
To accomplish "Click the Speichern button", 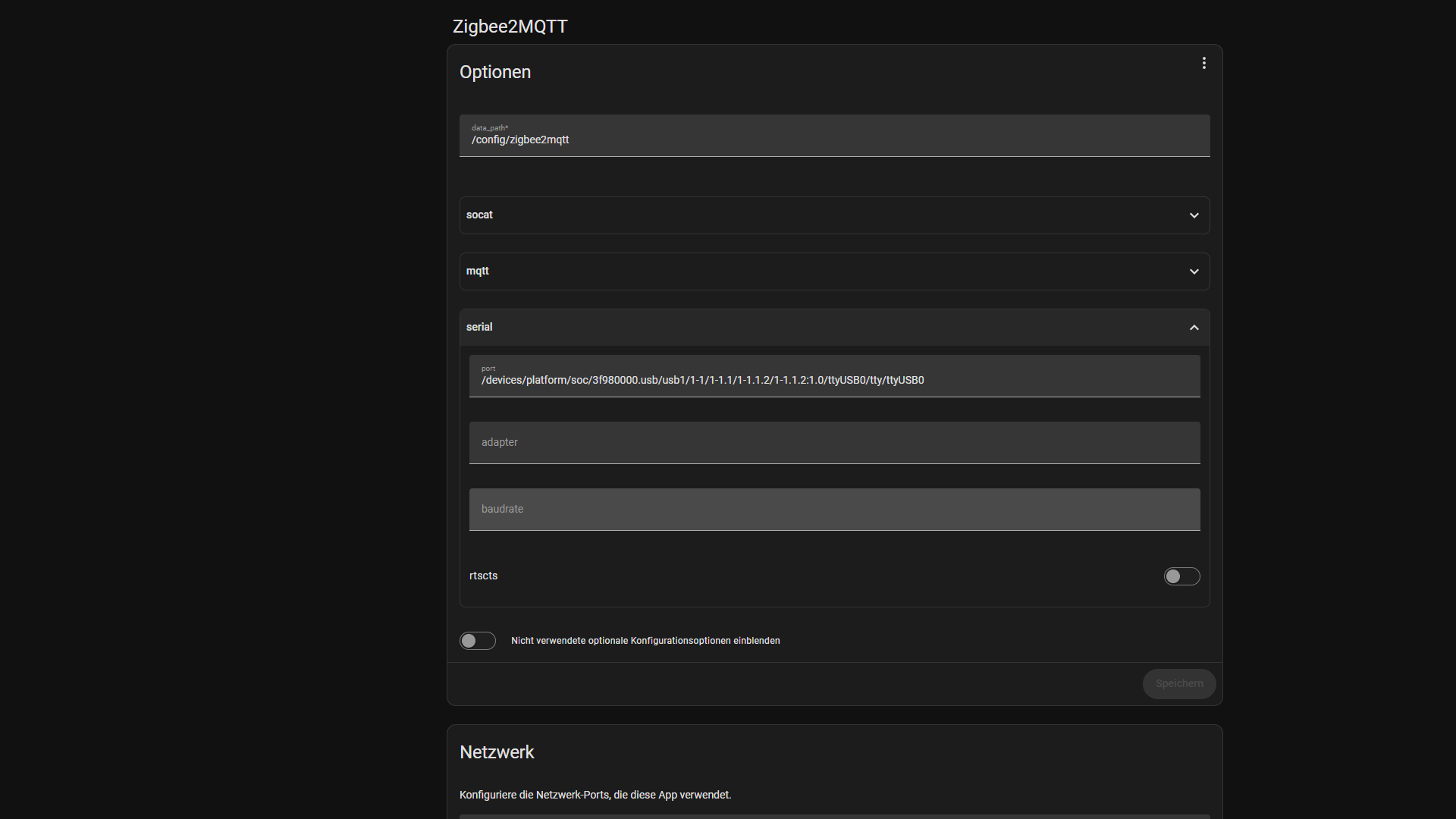I will [x=1178, y=683].
